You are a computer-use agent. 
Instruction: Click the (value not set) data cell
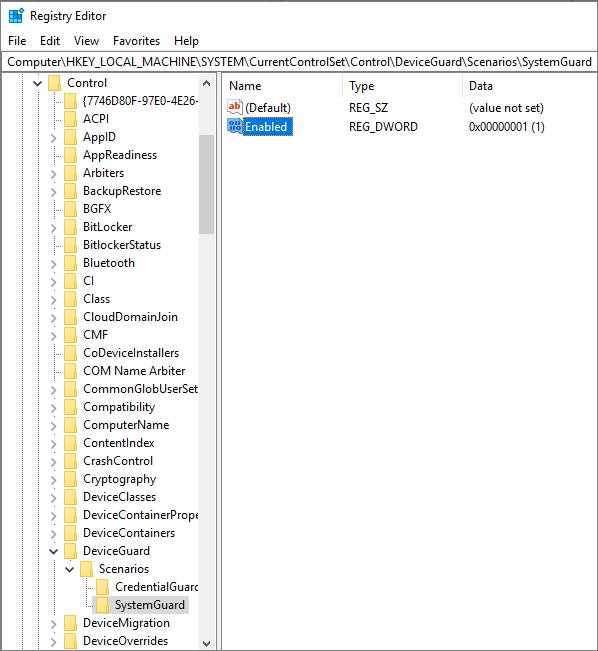(506, 108)
